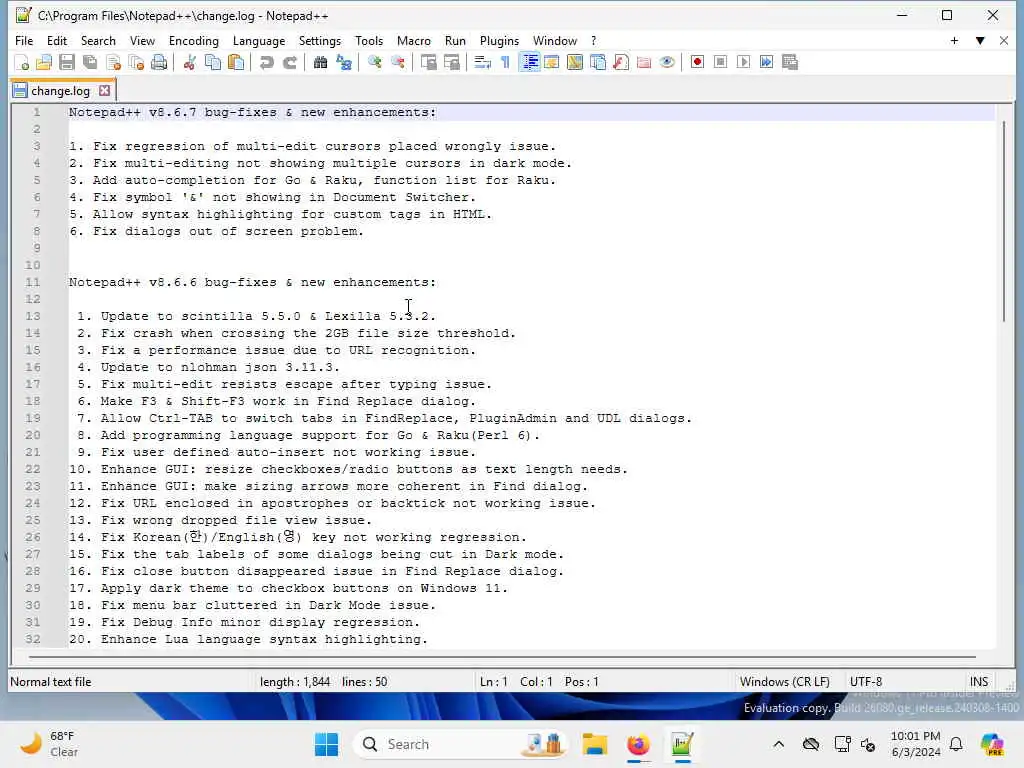Viewport: 1024px width, 768px height.
Task: Click the Cut scissors icon
Action: pyautogui.click(x=189, y=63)
